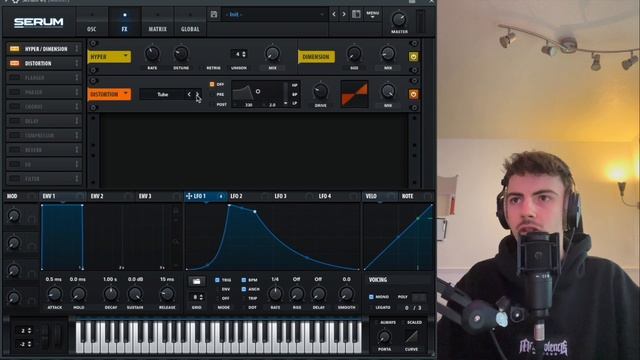640x360 pixels.
Task: Select the LFO 4 tab
Action: pyautogui.click(x=338, y=196)
